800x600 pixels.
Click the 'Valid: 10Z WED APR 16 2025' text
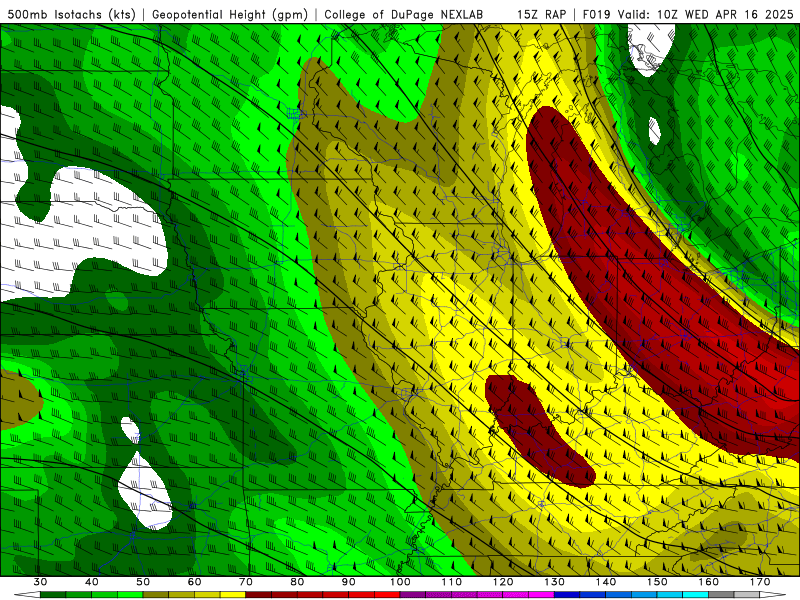[706, 14]
